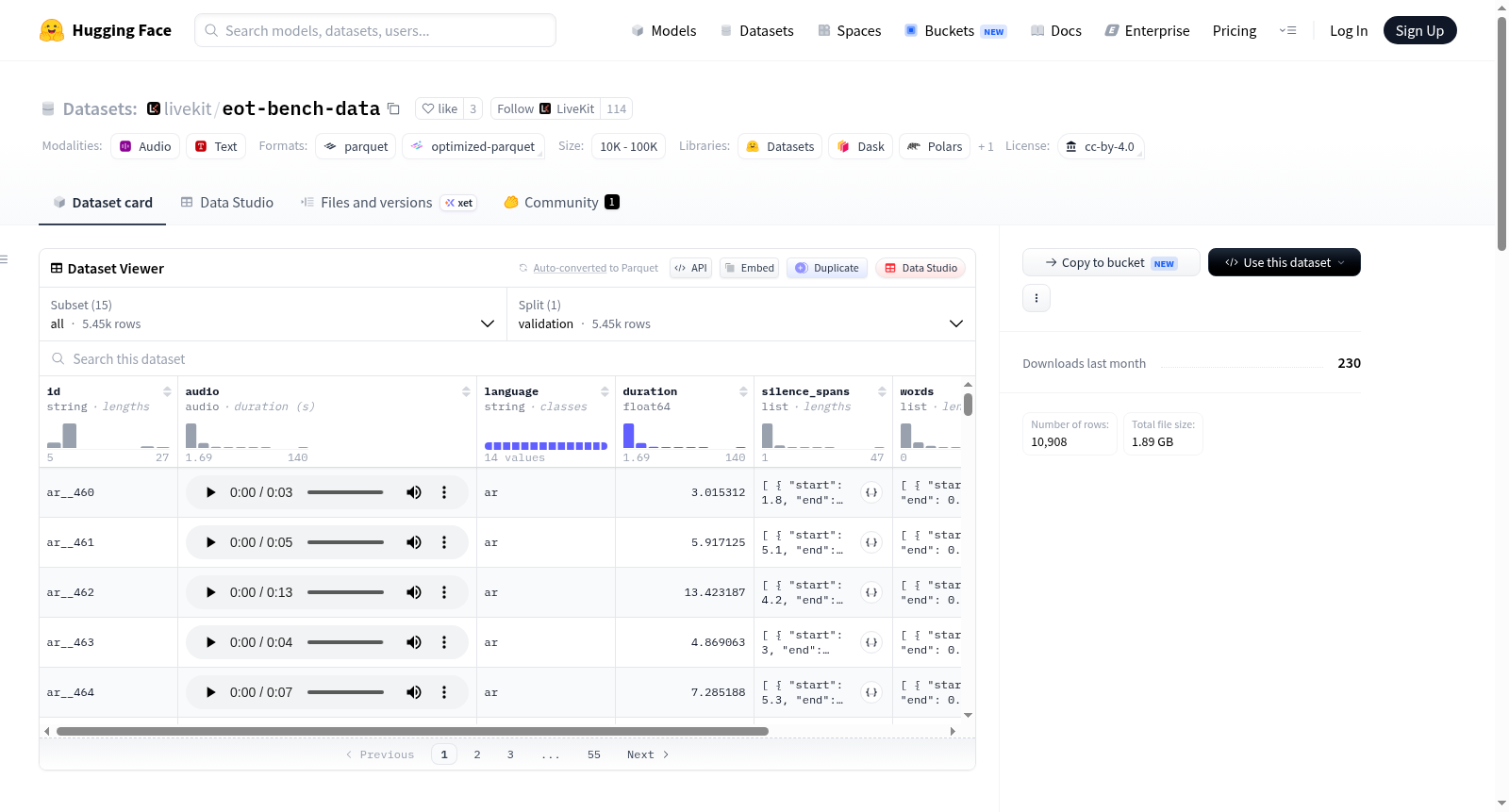Open the API button in viewer

click(x=690, y=268)
